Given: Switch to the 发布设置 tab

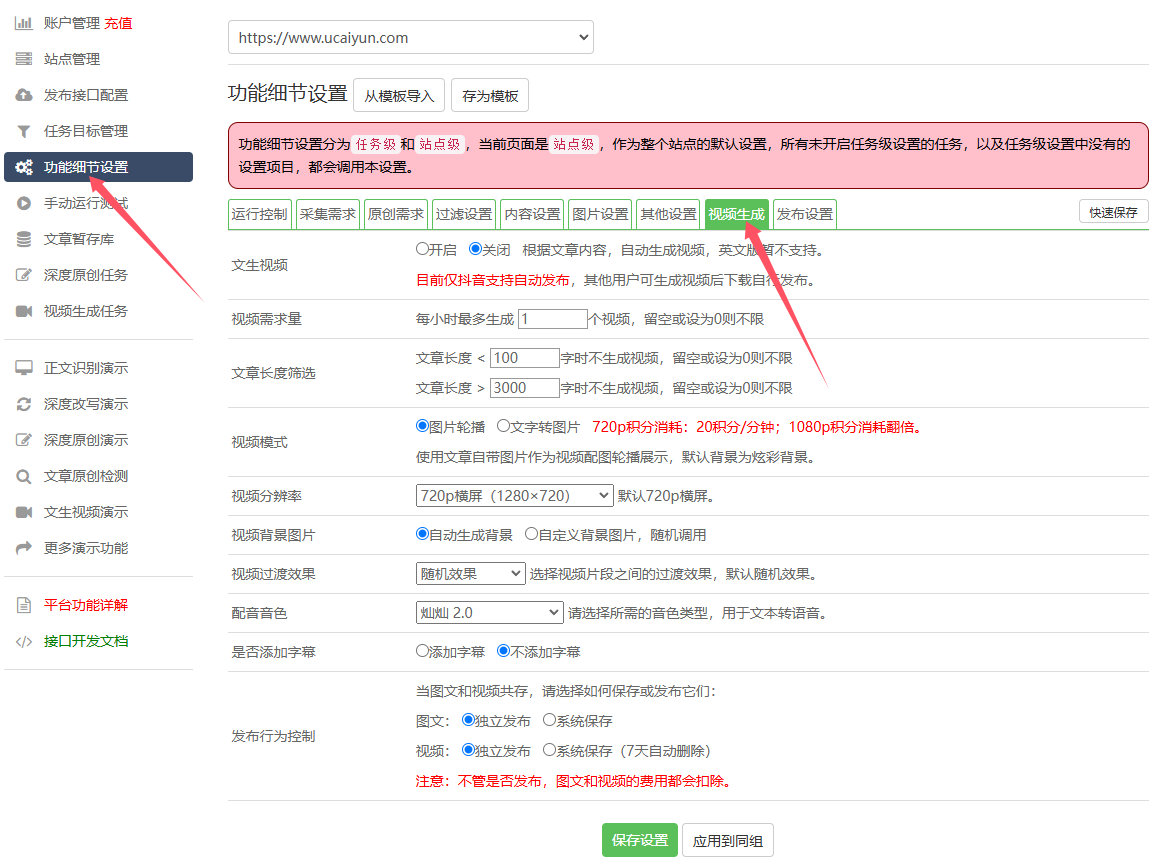Looking at the screenshot, I should [x=805, y=214].
